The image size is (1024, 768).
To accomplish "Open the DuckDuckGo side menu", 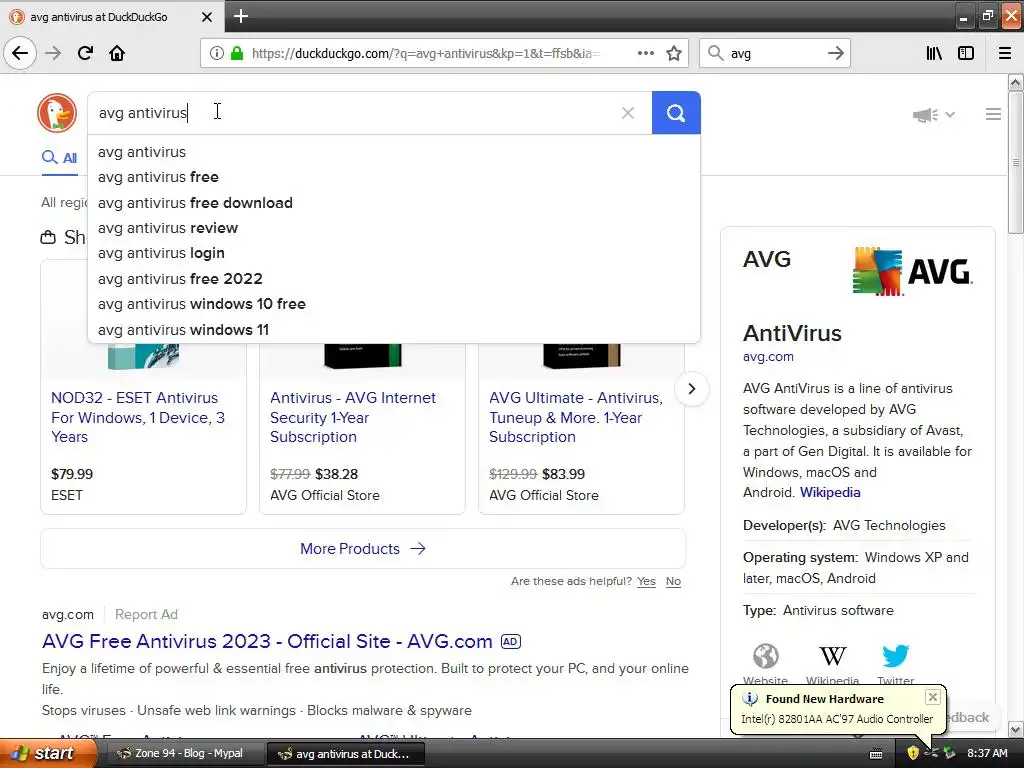I will [993, 114].
